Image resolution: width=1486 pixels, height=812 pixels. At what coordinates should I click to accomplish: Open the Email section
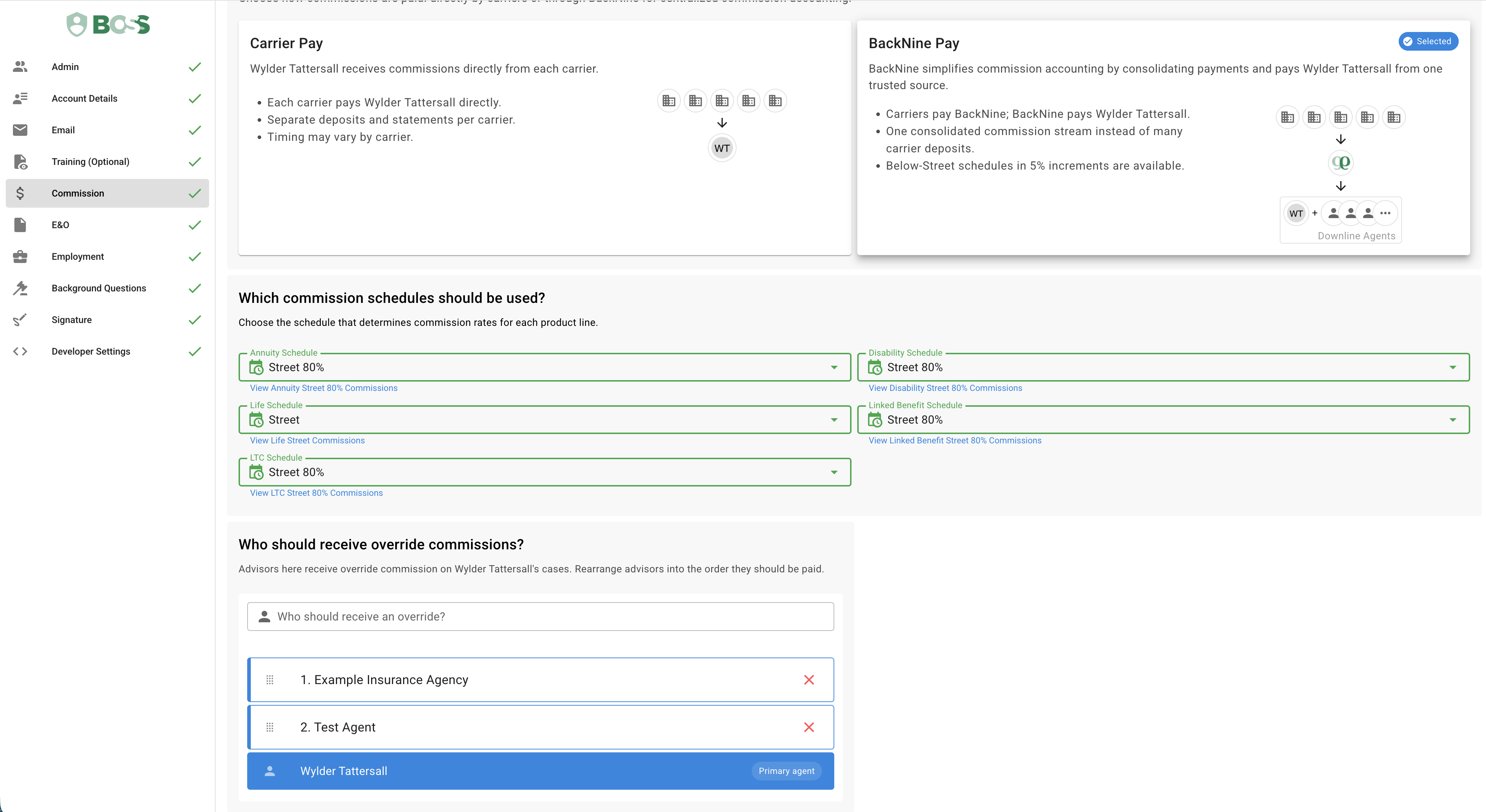pos(107,130)
